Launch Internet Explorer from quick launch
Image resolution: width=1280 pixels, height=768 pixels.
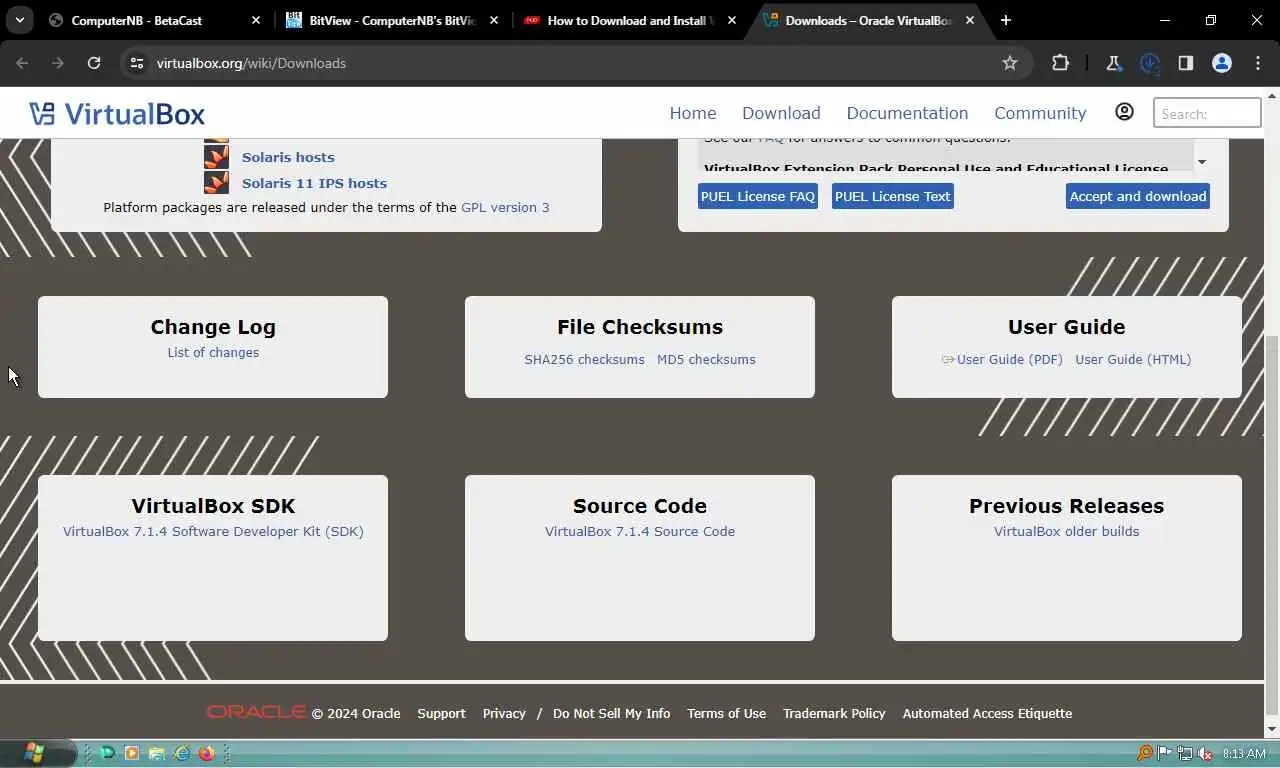click(182, 753)
